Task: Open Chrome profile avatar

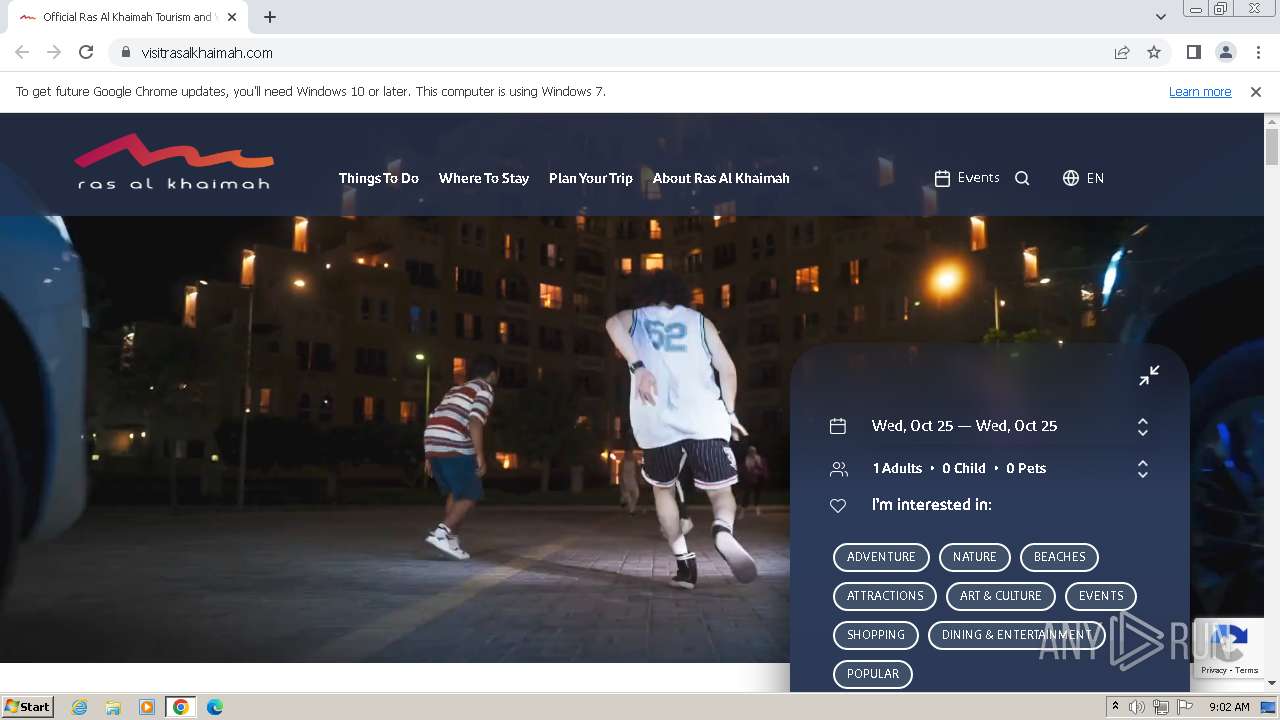Action: (x=1225, y=52)
